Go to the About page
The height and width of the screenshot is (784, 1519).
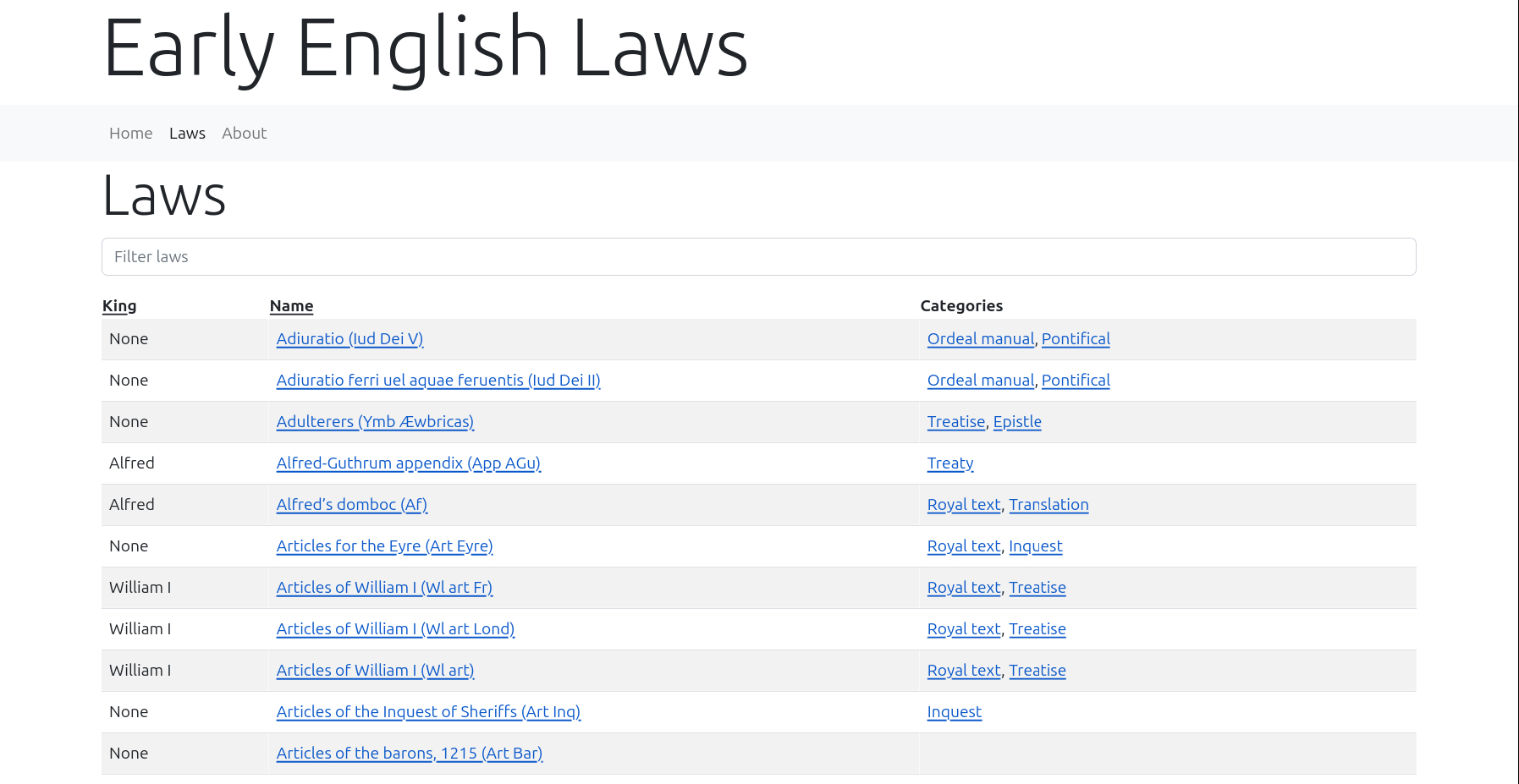(x=244, y=134)
